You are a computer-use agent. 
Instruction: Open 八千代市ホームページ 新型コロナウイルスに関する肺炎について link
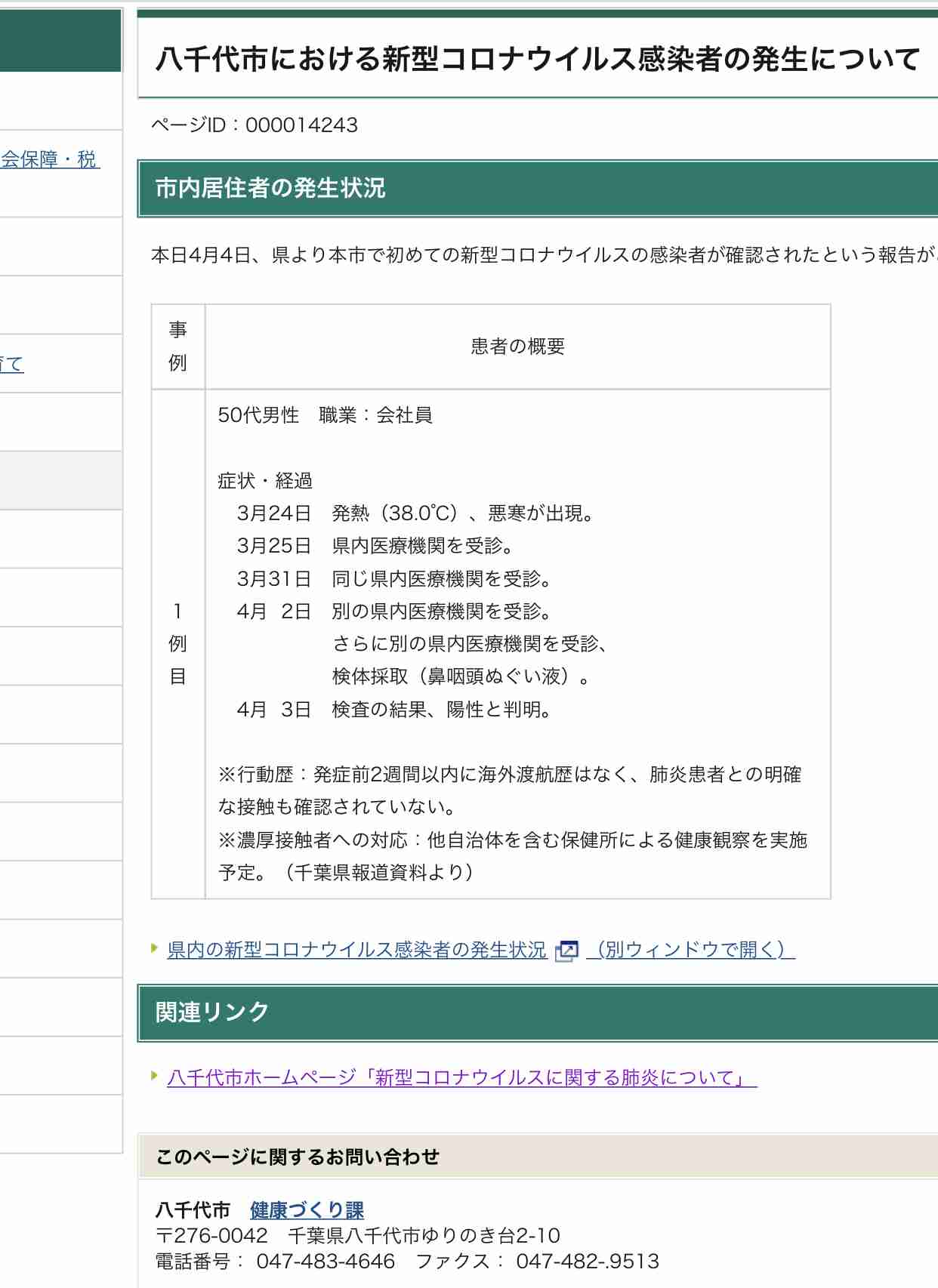462,1077
